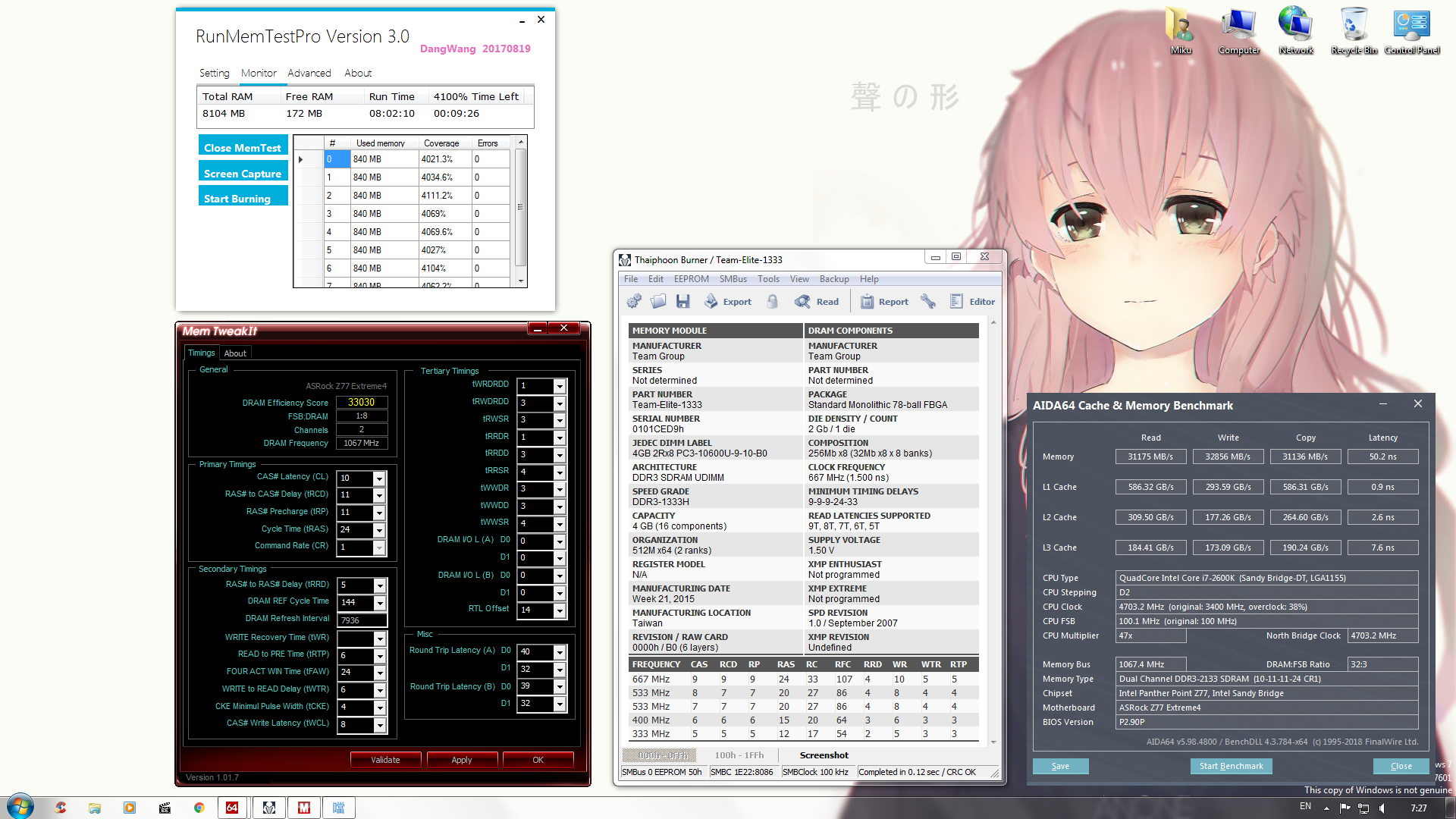Click the EN language indicator in tray
Image resolution: width=1456 pixels, height=819 pixels.
click(x=1305, y=807)
